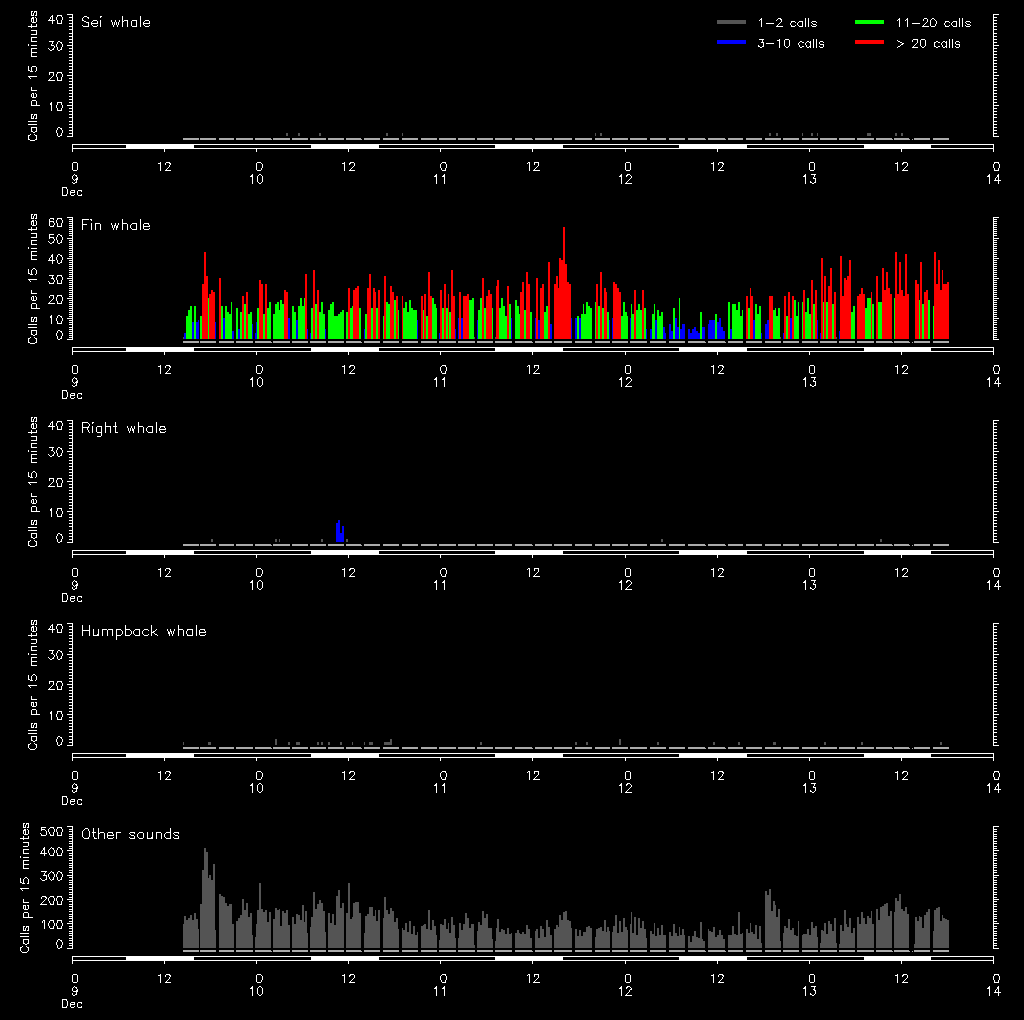Click the gray 1-2 calls legend swatch

(731, 22)
